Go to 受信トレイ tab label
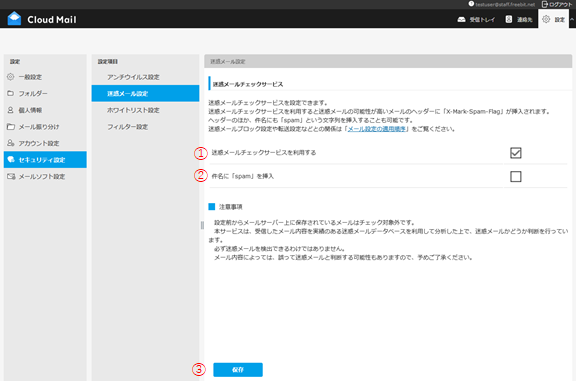The image size is (576, 381). coord(482,19)
